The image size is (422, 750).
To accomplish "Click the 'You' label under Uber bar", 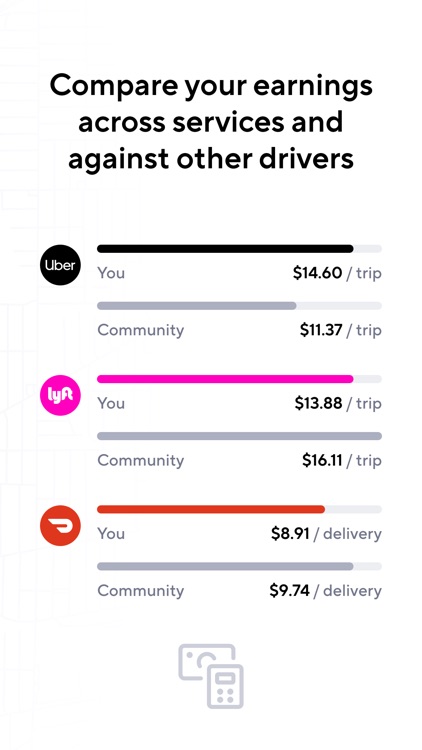I will (111, 273).
